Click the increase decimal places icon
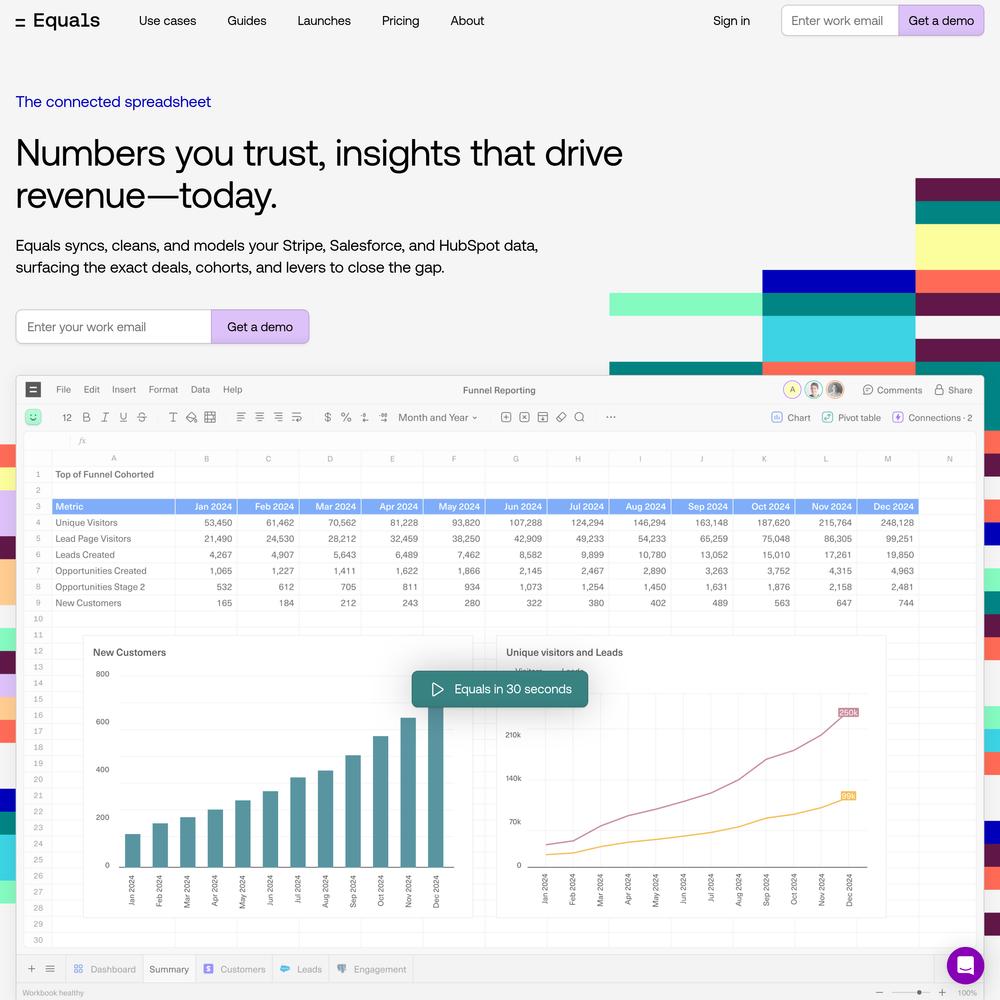 pyautogui.click(x=383, y=417)
